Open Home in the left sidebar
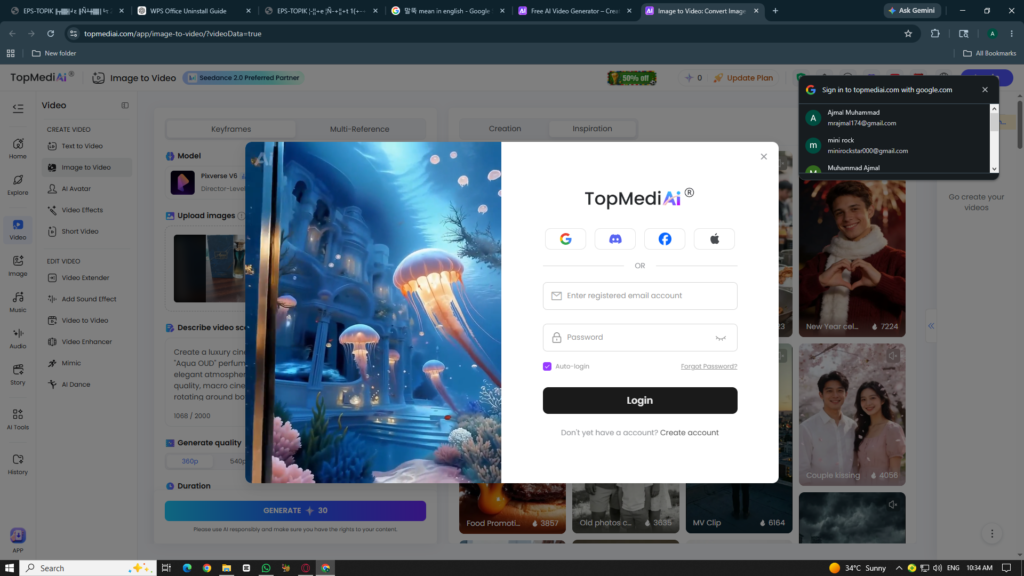Viewport: 1024px width, 576px height. coord(18,148)
